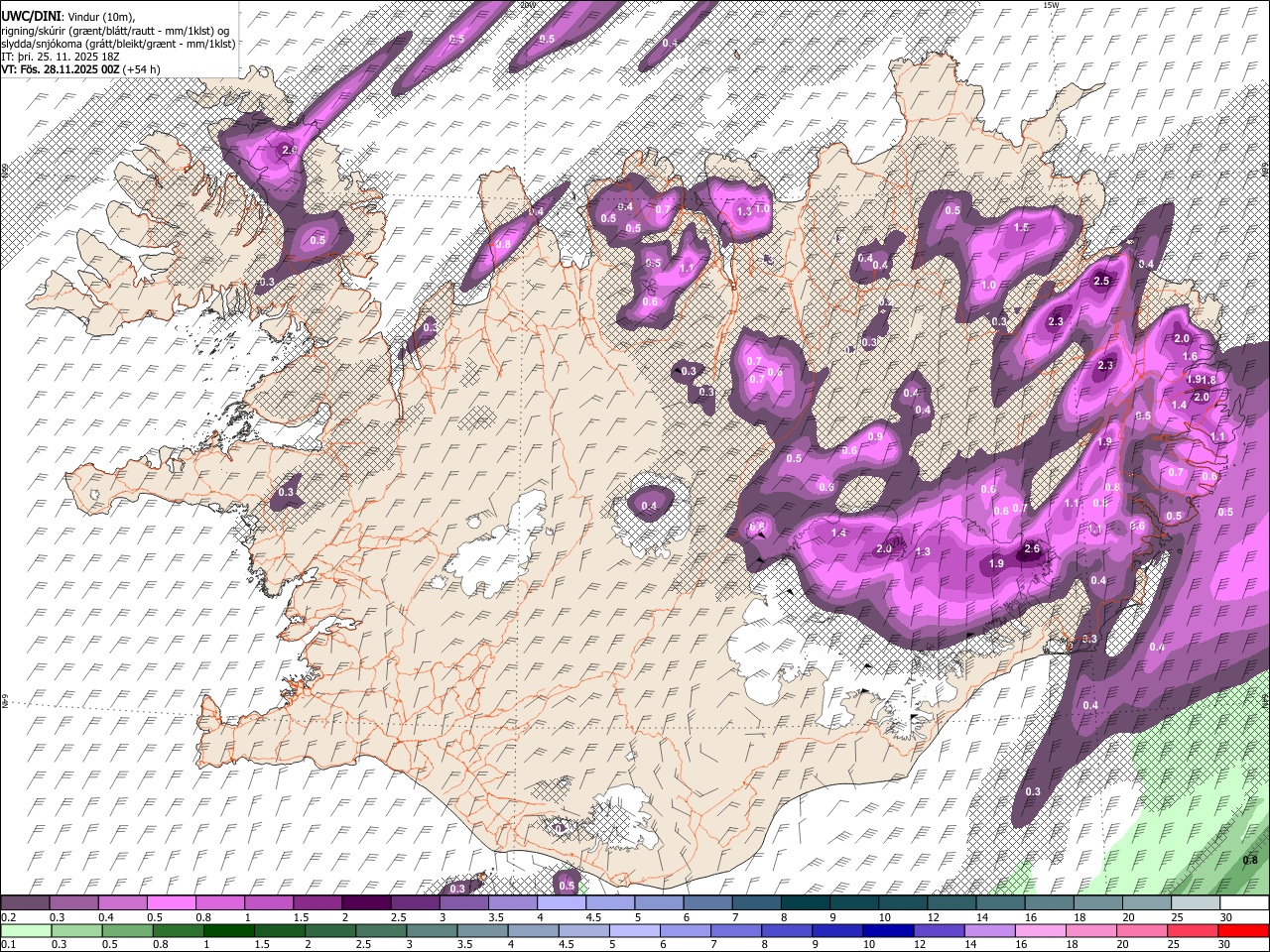Click the '1.5' snowfall value on the map
The height and width of the screenshot is (952, 1270).
tap(1022, 227)
